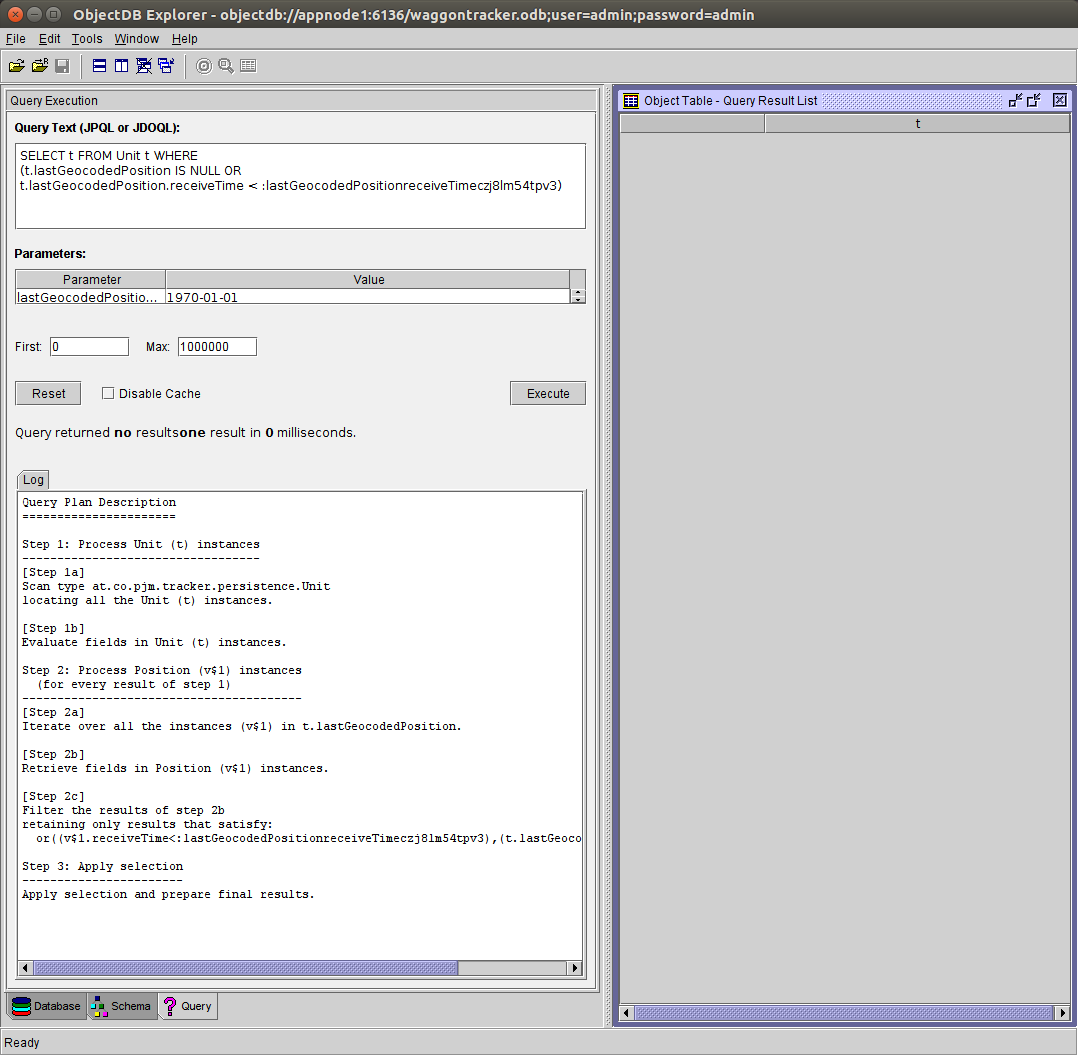The width and height of the screenshot is (1078, 1056).
Task: Click the parameters table scroll stepper
Action: (578, 296)
